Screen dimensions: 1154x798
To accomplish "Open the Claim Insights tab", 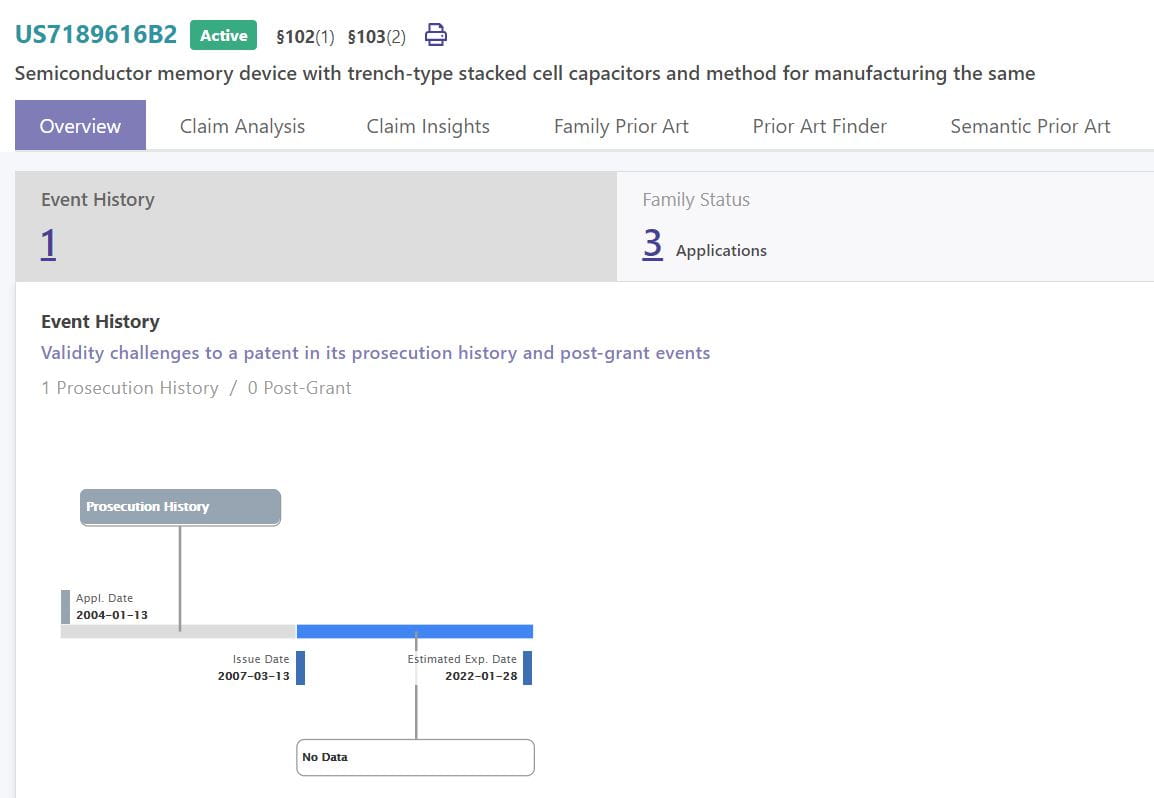I will coord(428,126).
